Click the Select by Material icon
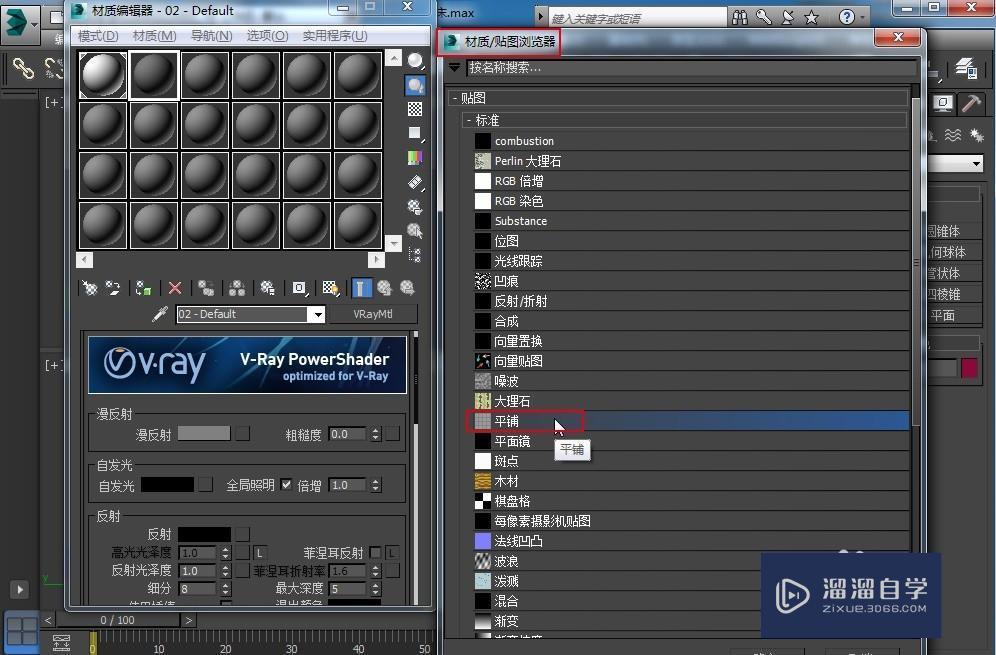The image size is (996, 655). (x=415, y=231)
